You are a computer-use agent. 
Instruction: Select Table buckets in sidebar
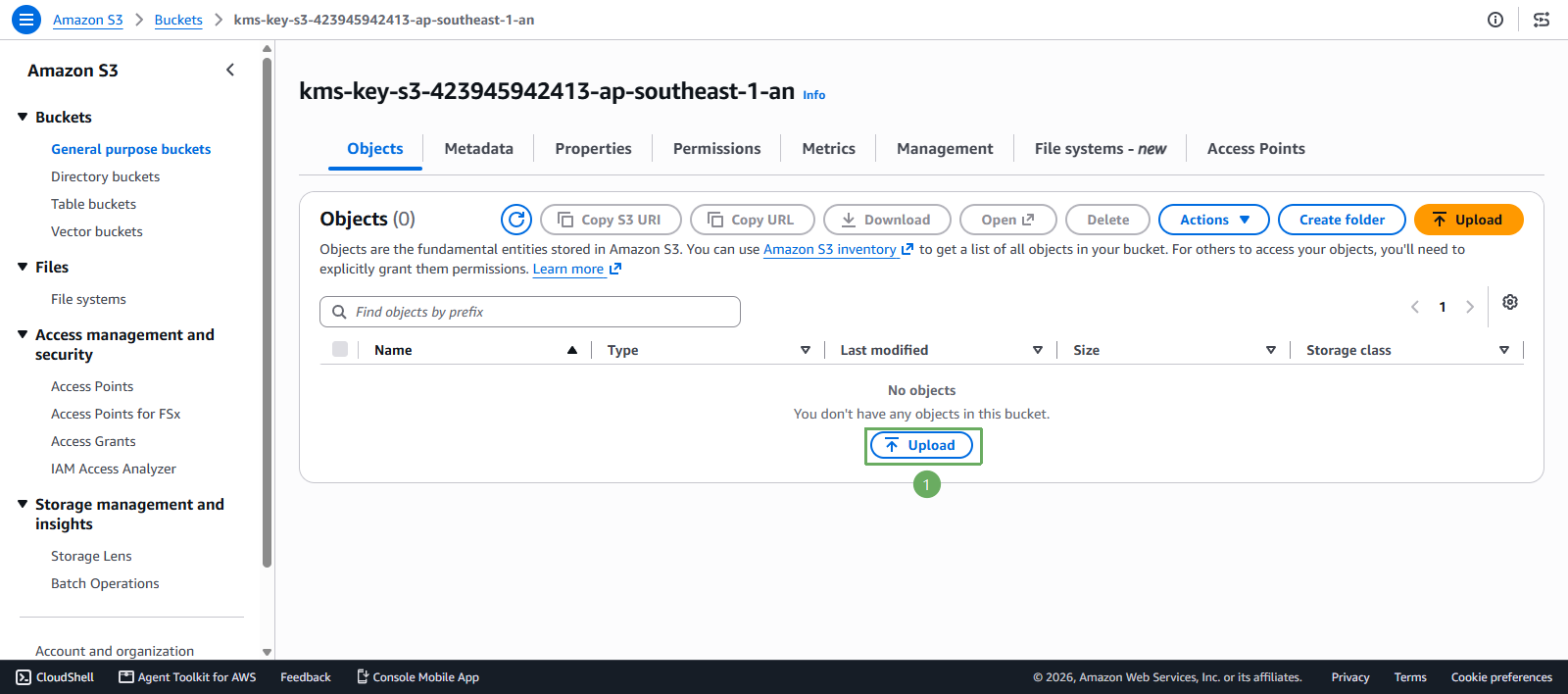[94, 204]
